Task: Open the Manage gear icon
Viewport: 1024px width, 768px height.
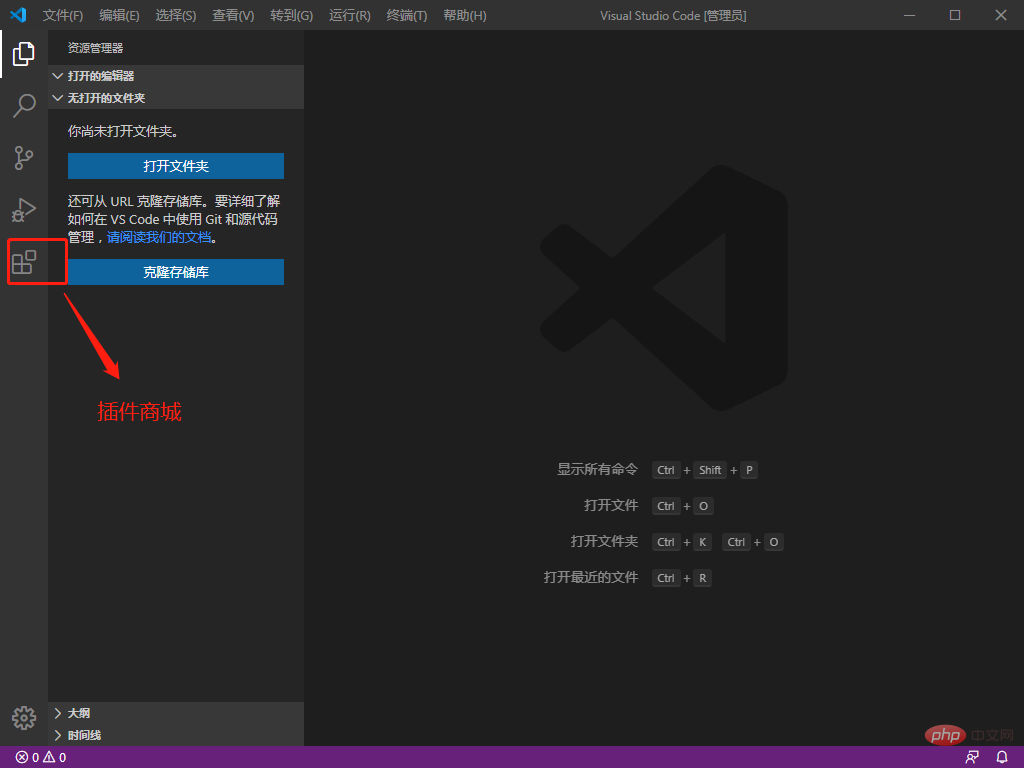Action: [x=24, y=718]
